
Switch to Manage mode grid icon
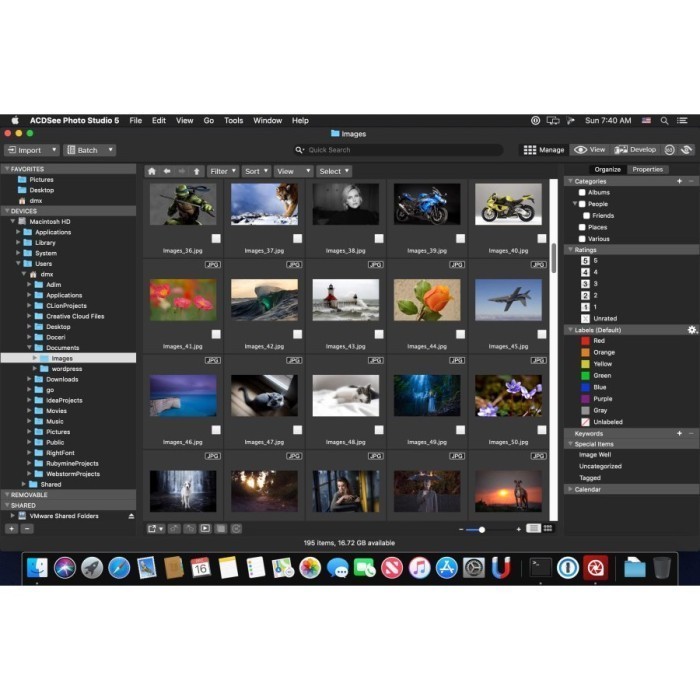530,150
